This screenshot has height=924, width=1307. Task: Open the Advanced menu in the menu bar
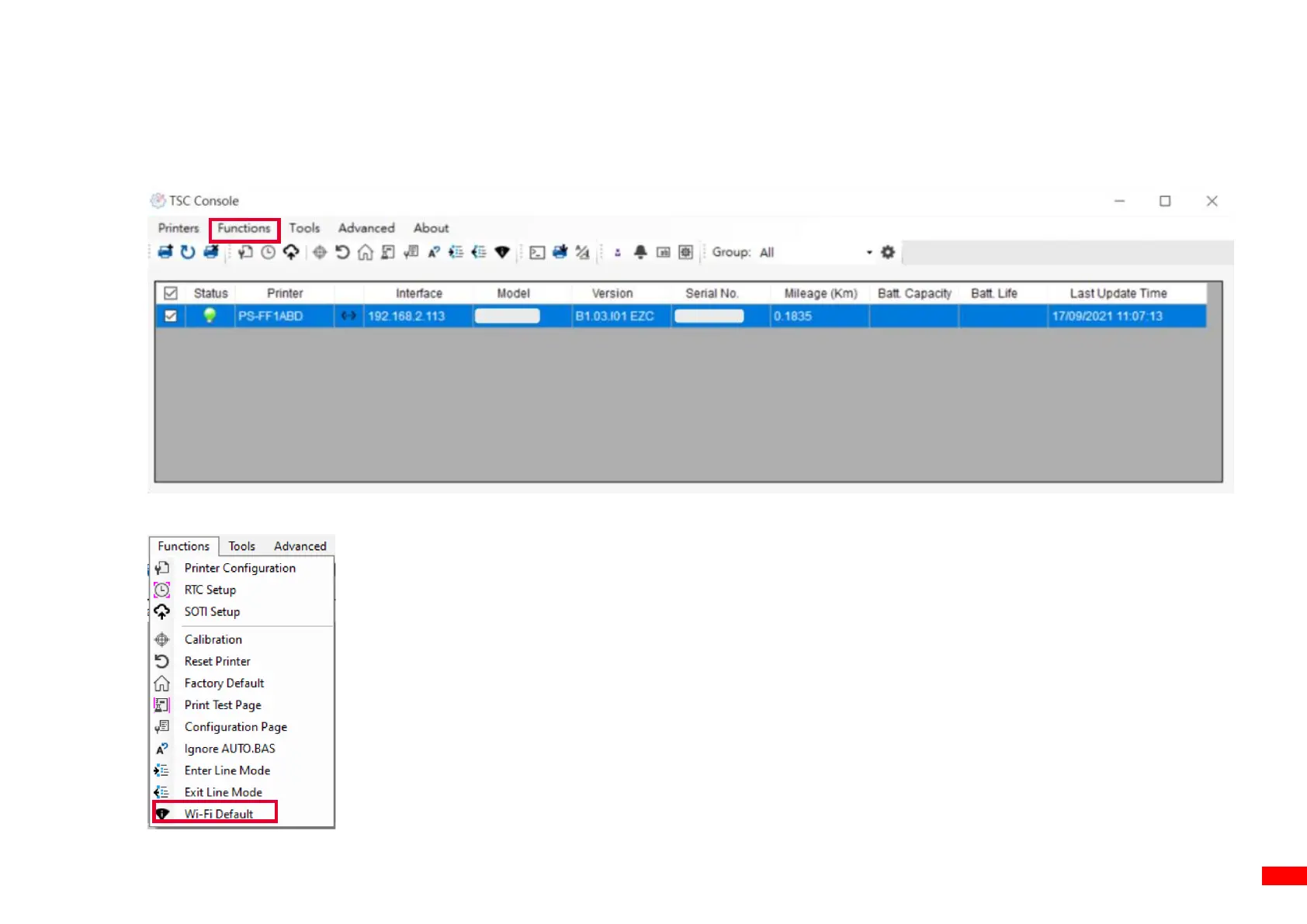[x=366, y=229]
